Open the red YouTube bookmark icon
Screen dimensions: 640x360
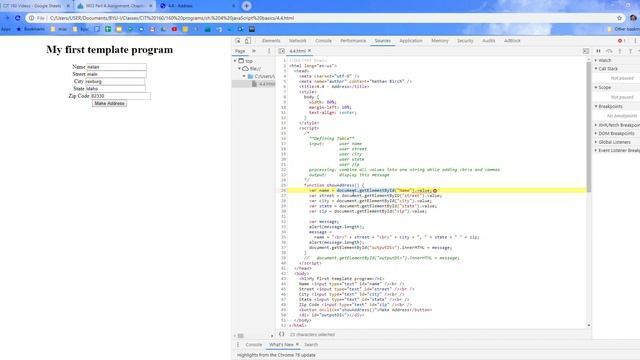[174, 29]
